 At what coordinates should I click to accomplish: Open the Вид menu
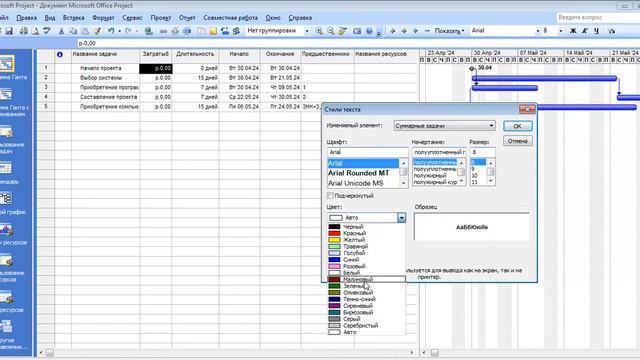coord(50,18)
